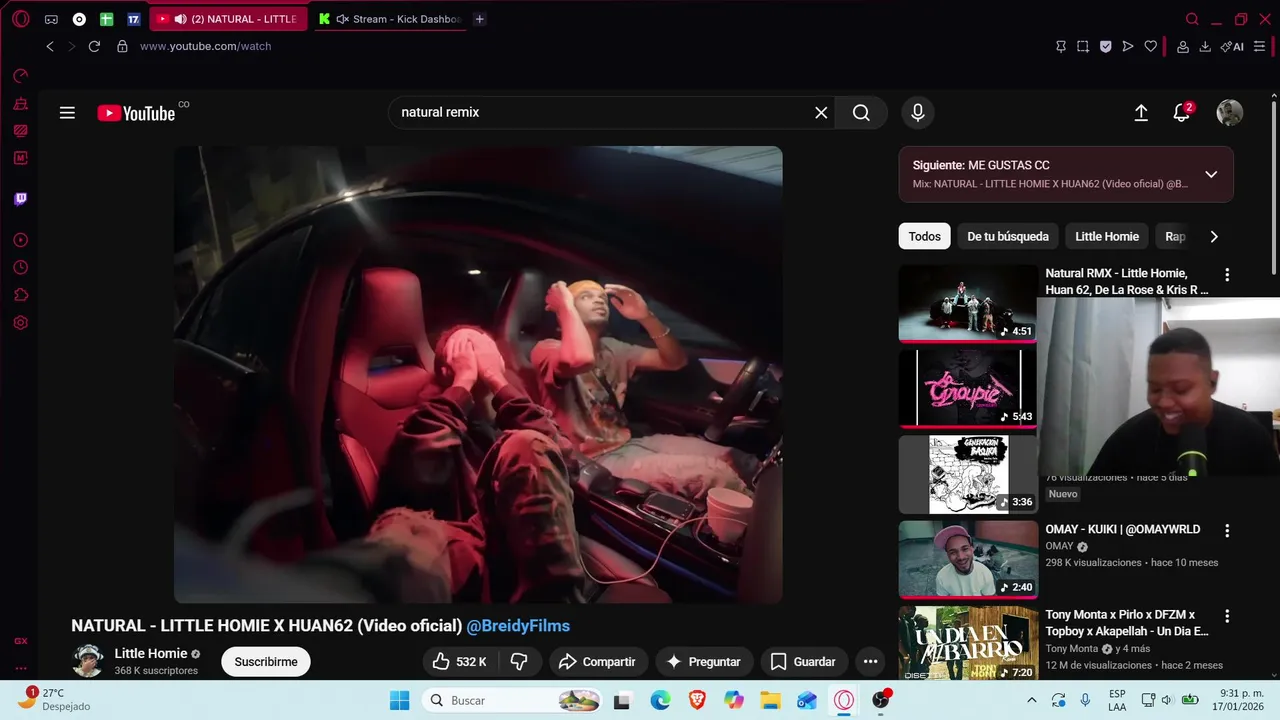The width and height of the screenshot is (1280, 720).
Task: Open the send/flow arrow icon
Action: (1128, 46)
